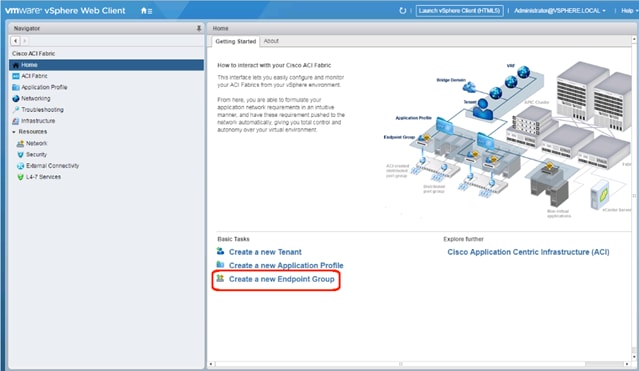Click Create a new Application Profile link
639x371 pixels.
point(286,265)
